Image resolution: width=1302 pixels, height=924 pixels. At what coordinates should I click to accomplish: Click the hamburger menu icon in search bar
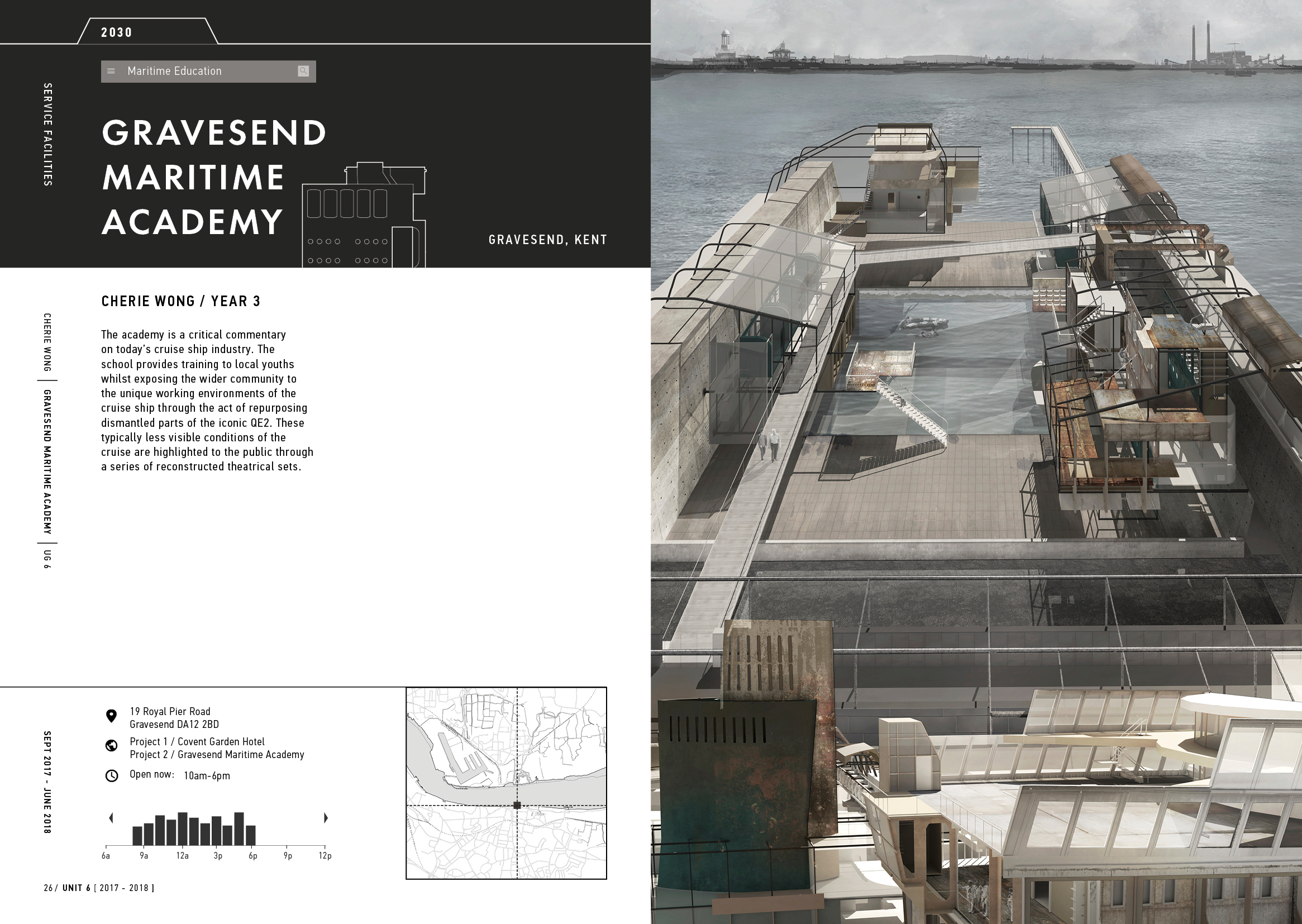(x=112, y=71)
